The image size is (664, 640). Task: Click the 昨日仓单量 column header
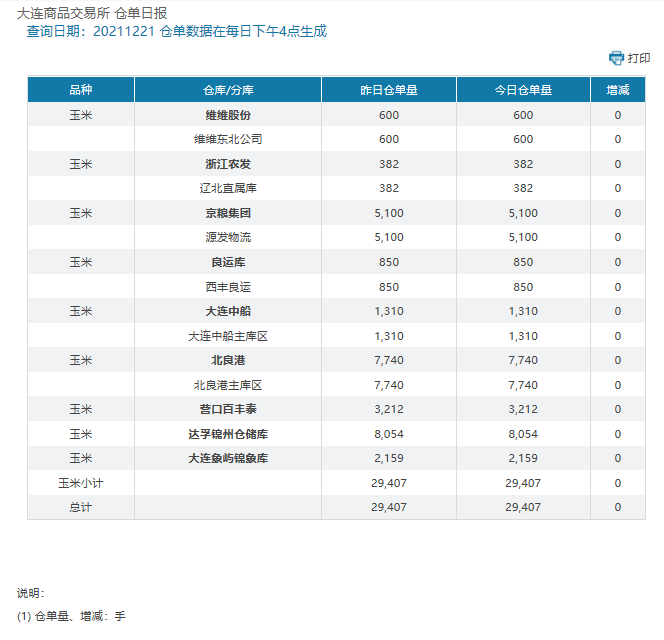(389, 90)
